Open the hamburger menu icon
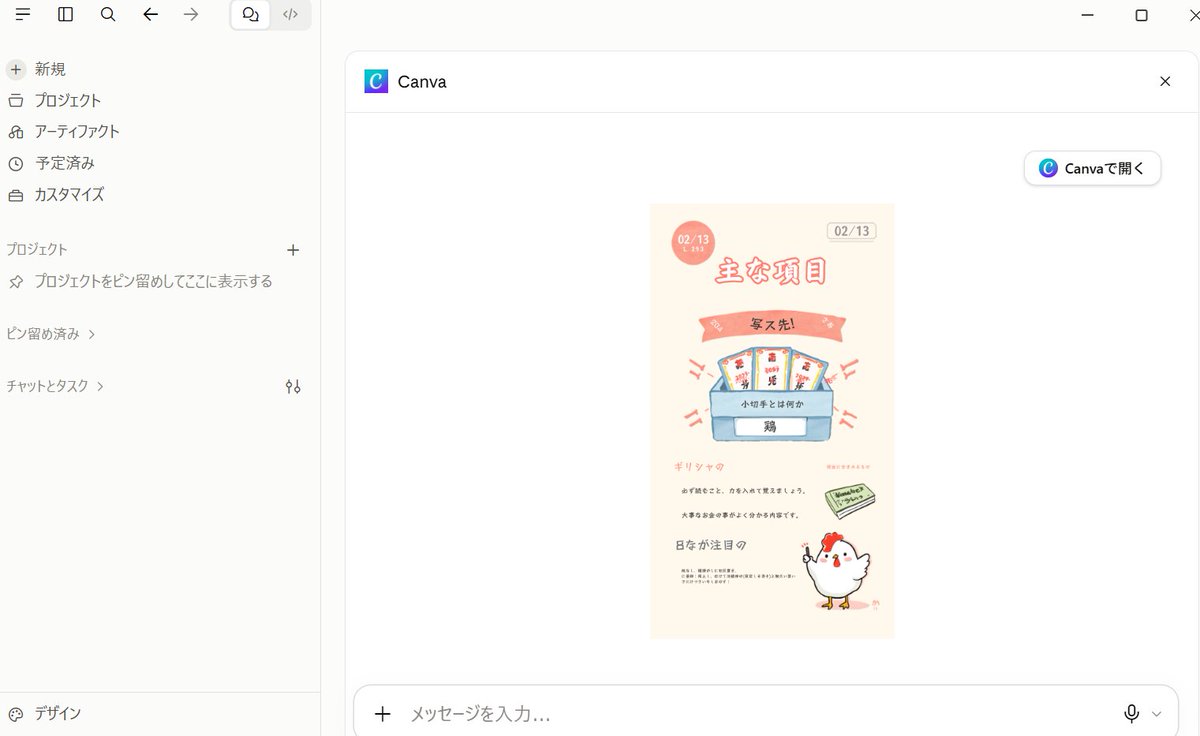This screenshot has height=736, width=1200. (22, 14)
